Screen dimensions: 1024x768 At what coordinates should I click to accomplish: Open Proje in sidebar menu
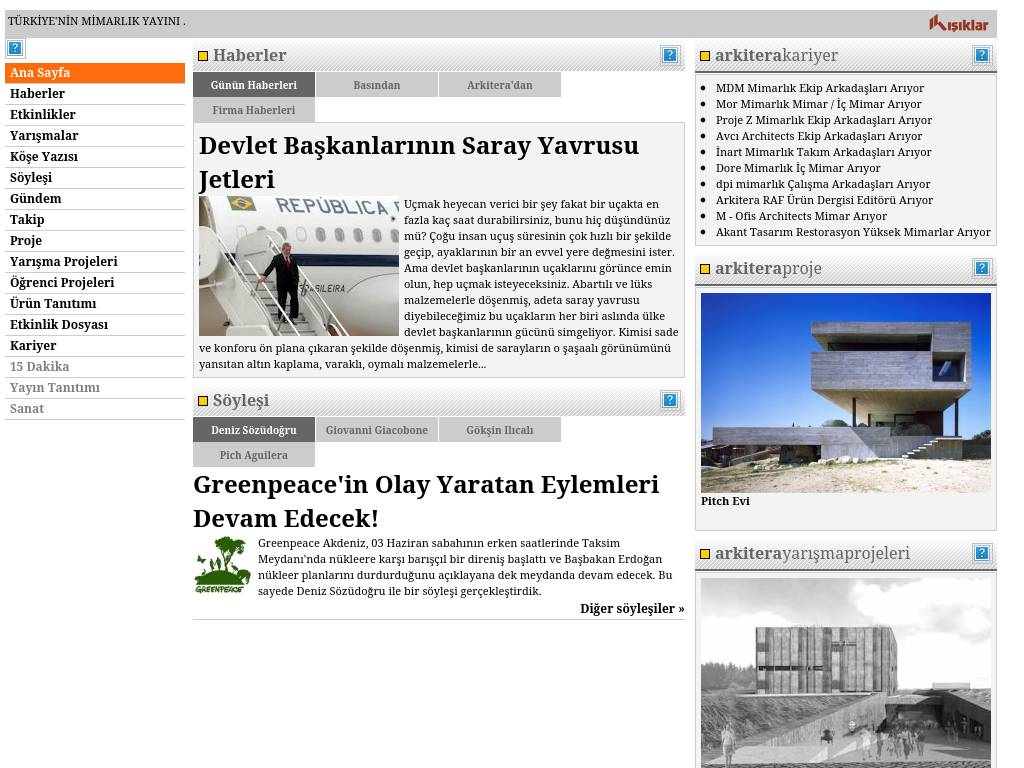tap(95, 240)
